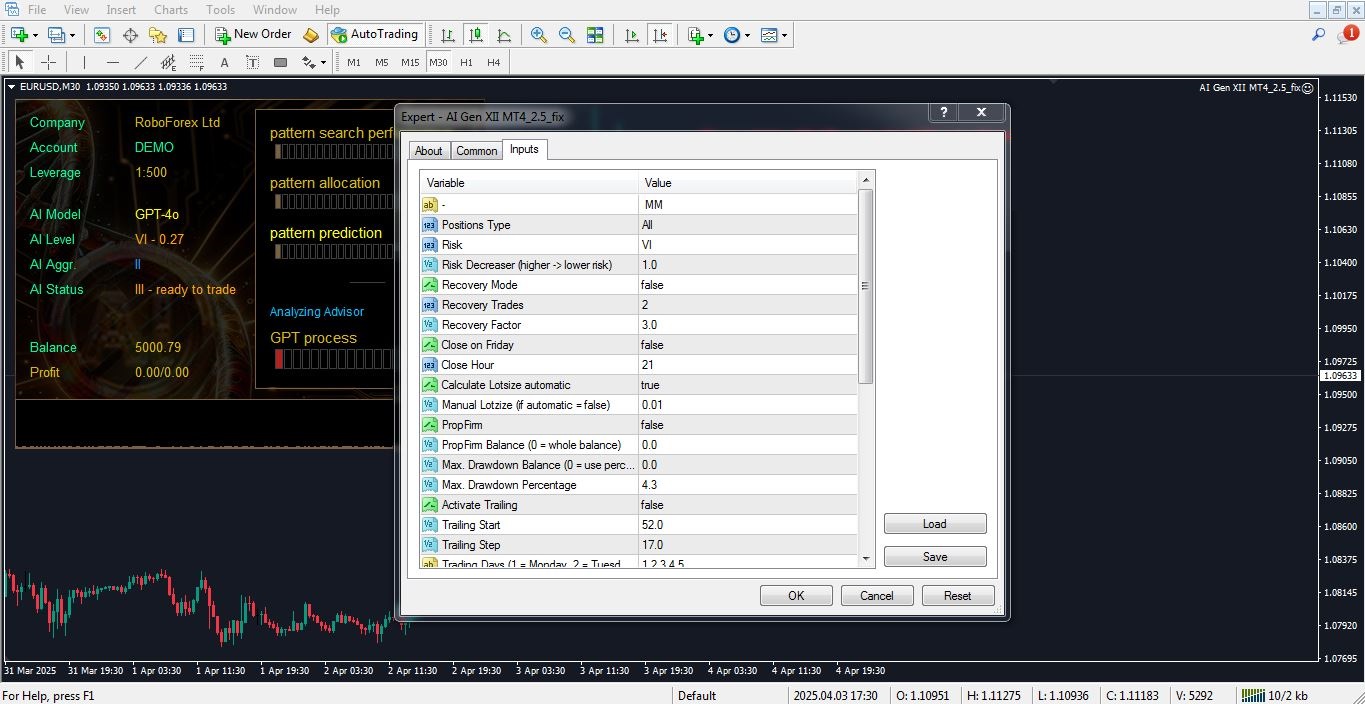
Task: Open the indicators list dropdown
Action: coord(700,35)
